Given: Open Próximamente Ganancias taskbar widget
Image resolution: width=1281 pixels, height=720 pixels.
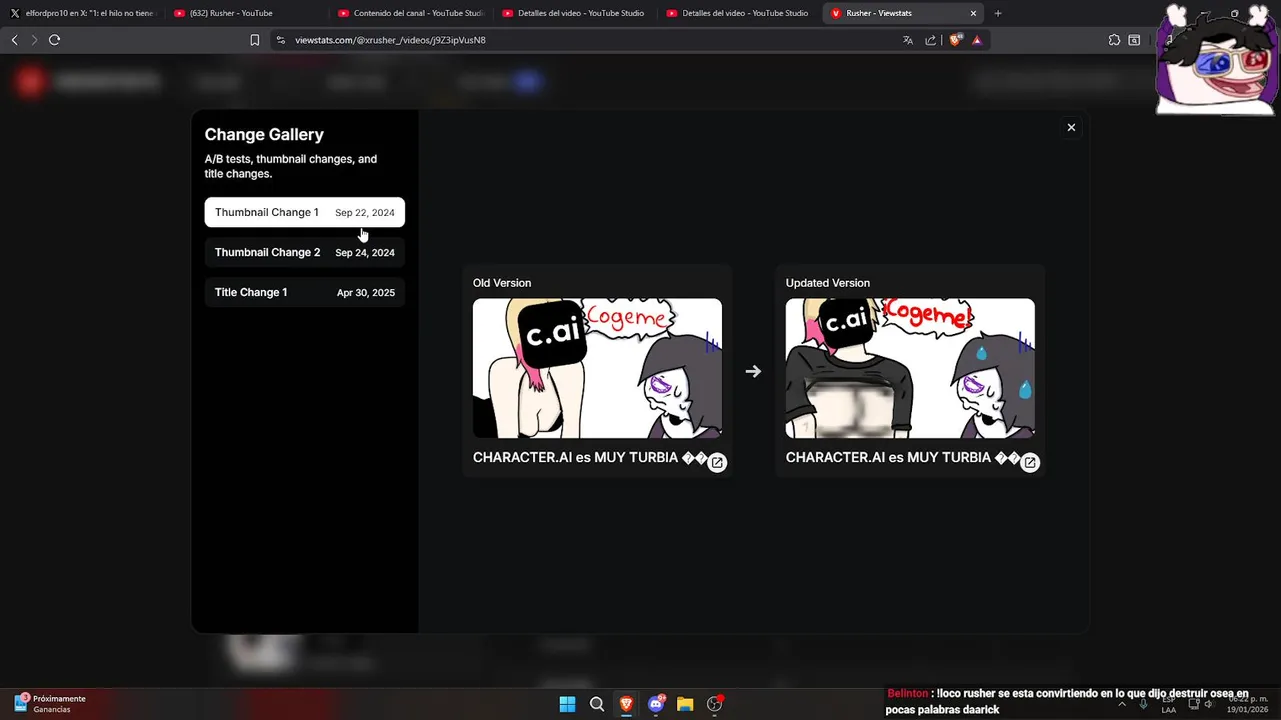Looking at the screenshot, I should point(50,704).
